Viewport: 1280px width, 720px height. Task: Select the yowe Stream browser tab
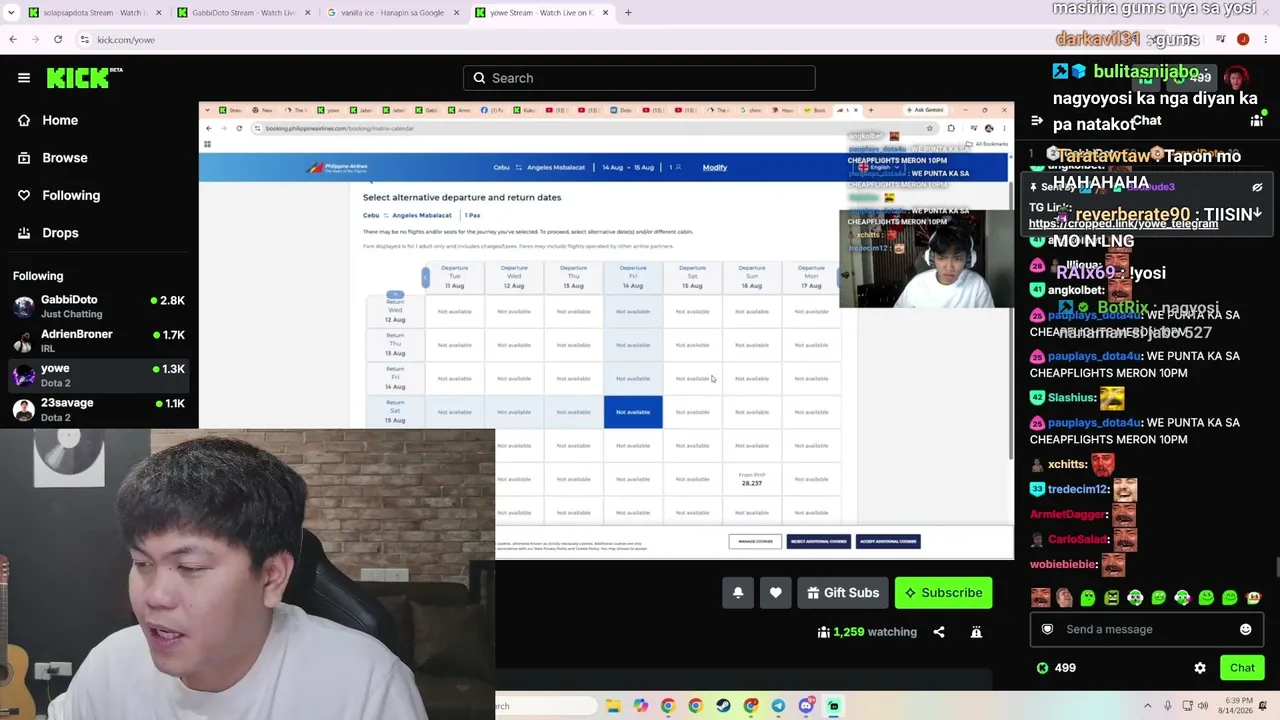541,13
